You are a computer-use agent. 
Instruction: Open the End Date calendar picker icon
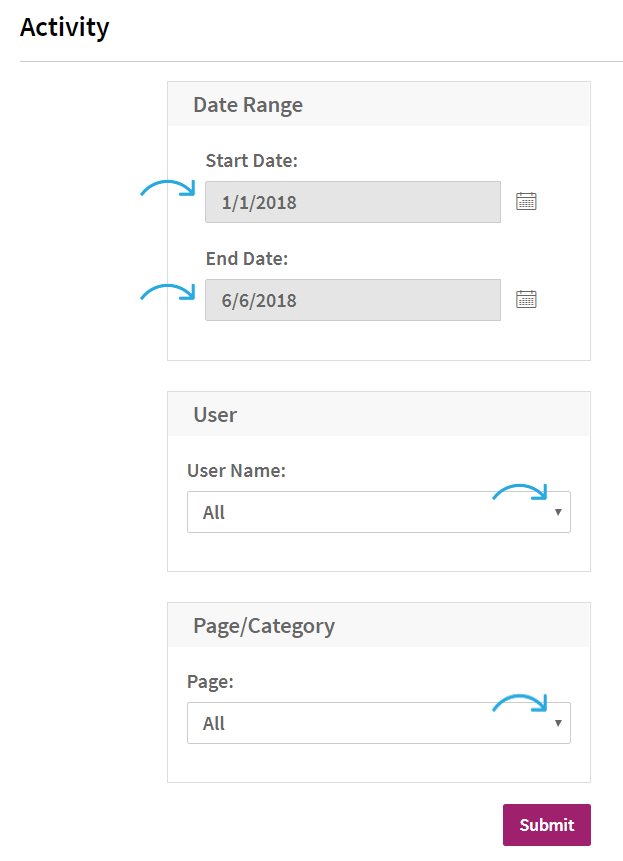tap(526, 299)
